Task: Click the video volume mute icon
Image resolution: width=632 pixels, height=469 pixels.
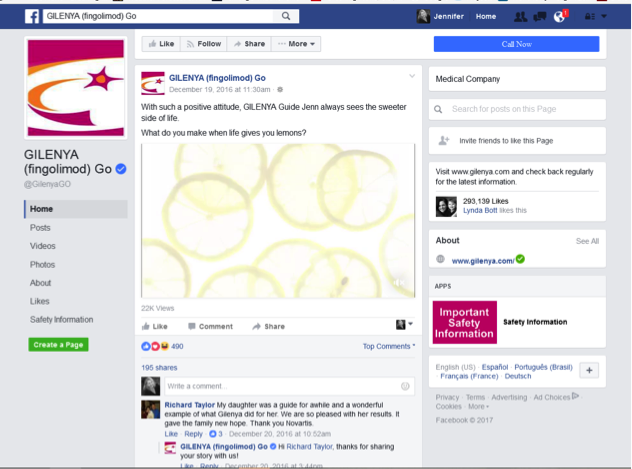Action: click(x=398, y=284)
